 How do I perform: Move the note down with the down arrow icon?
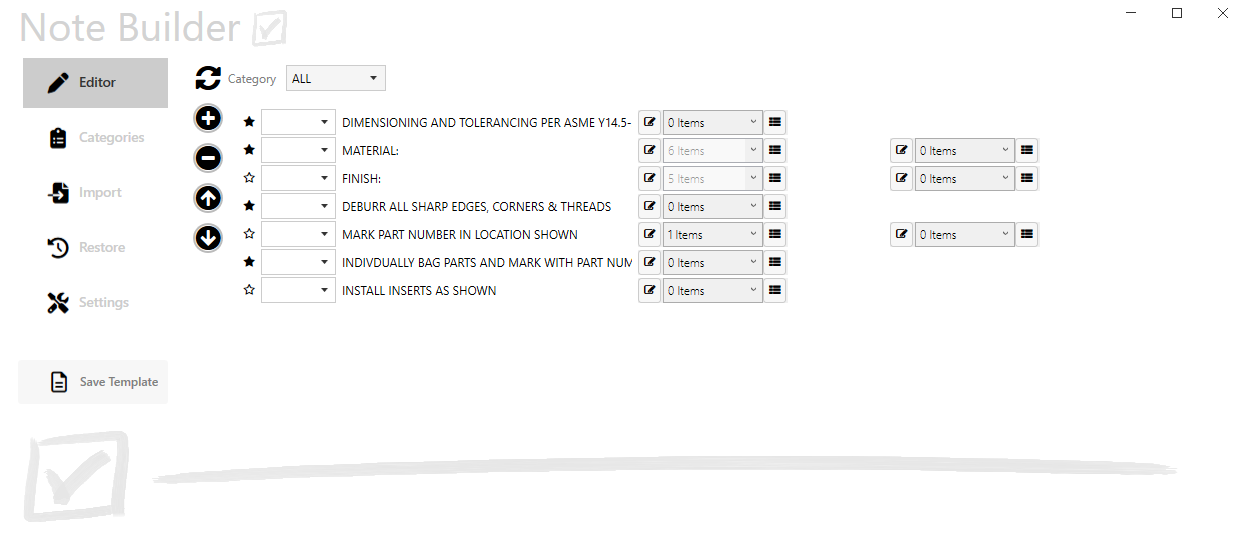click(x=208, y=238)
